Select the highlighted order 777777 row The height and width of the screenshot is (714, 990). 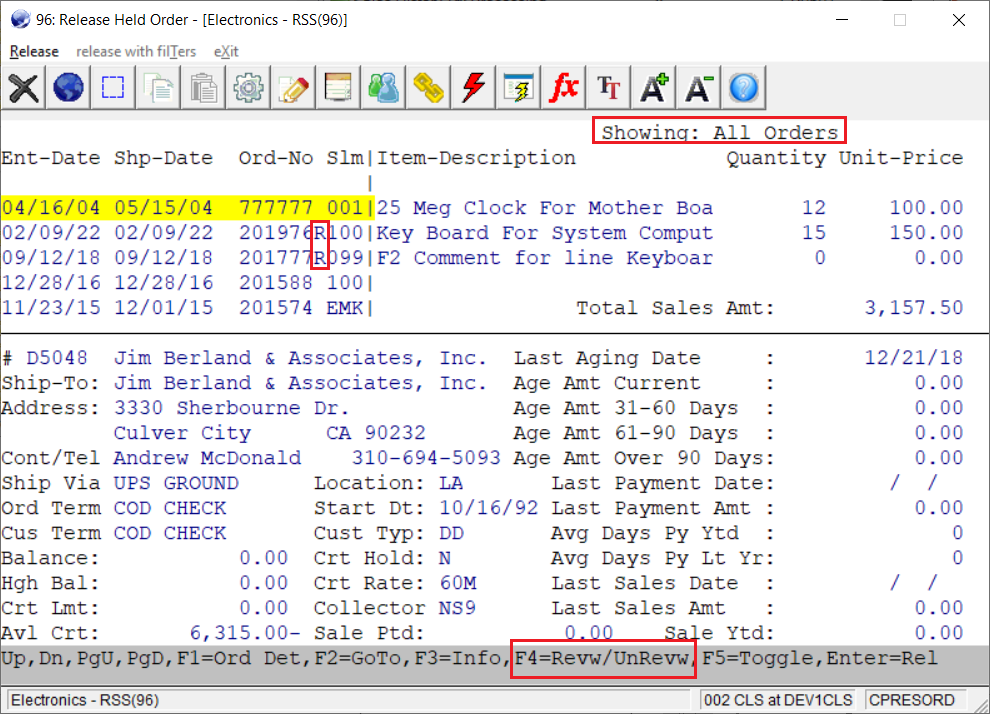click(187, 208)
